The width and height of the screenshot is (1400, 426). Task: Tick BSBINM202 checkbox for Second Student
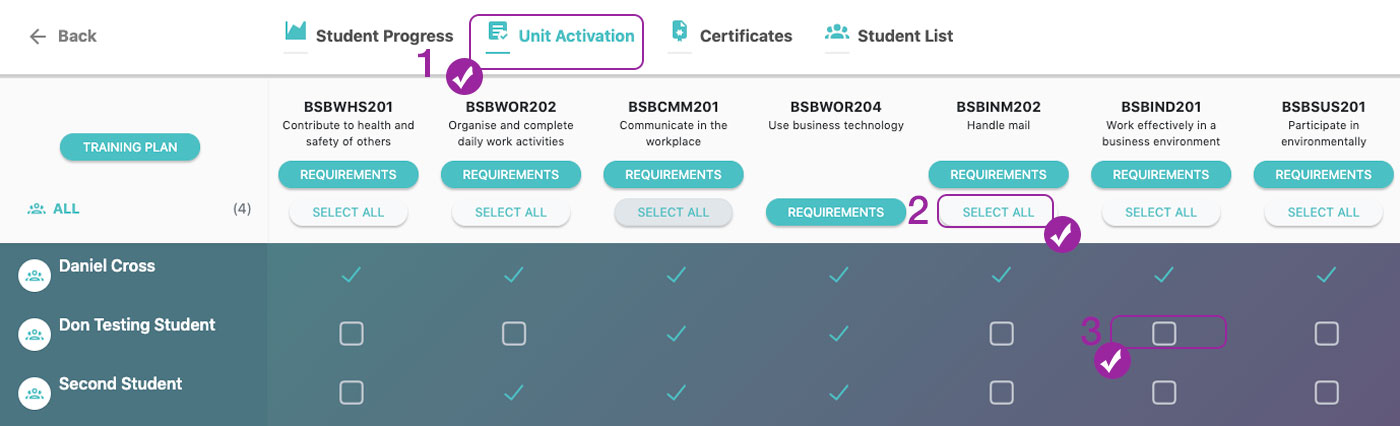click(x=1001, y=393)
